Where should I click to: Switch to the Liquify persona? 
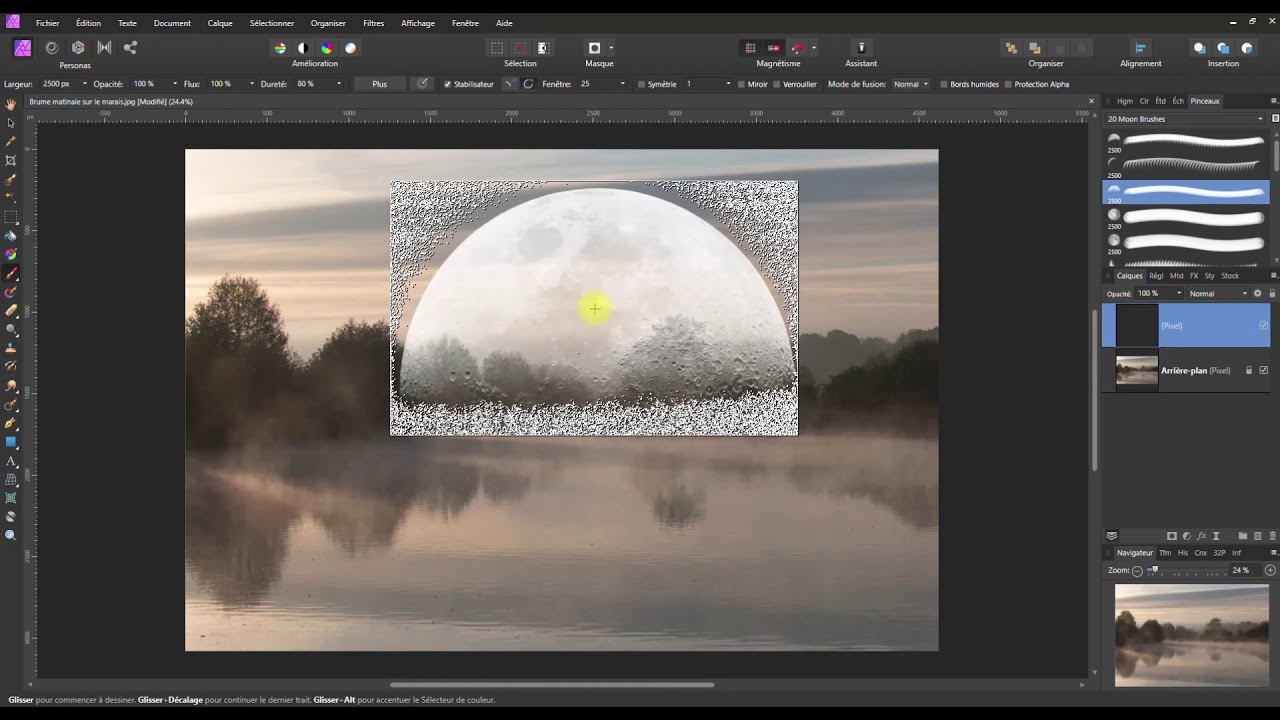(51, 48)
